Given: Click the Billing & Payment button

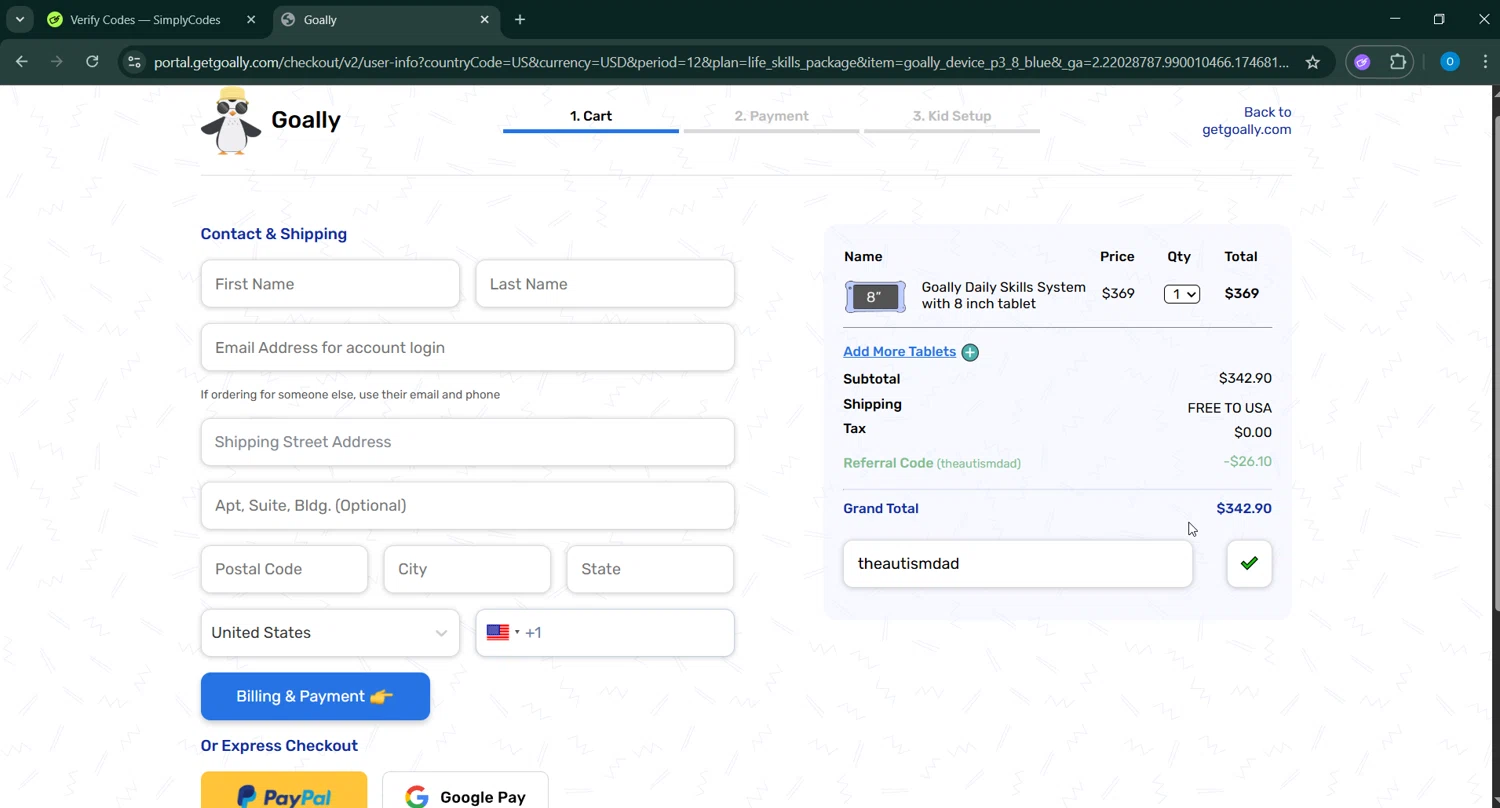Looking at the screenshot, I should point(315,697).
